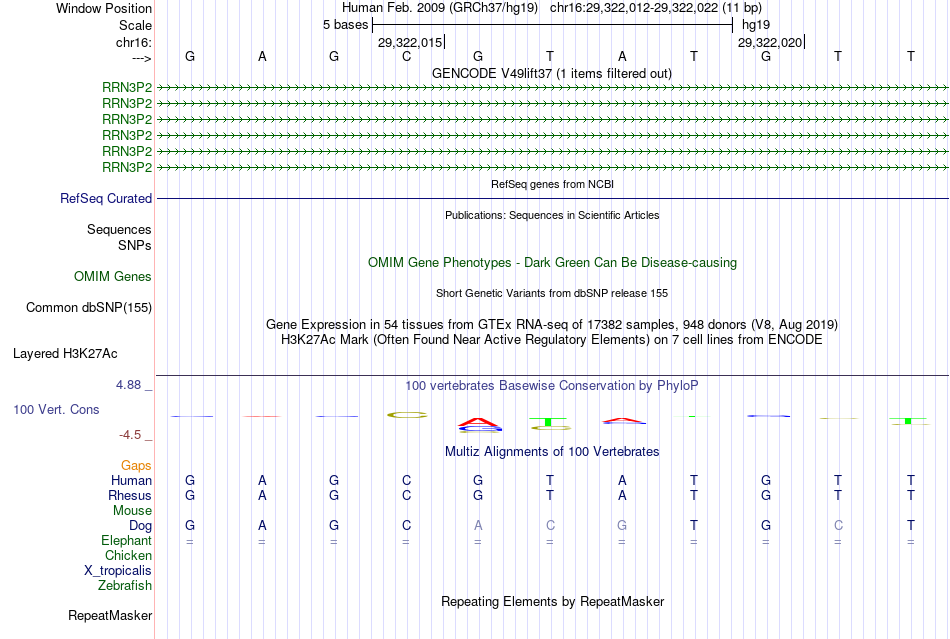The image size is (950, 639).
Task: Select the Zebrafish species label
Action: 124,586
